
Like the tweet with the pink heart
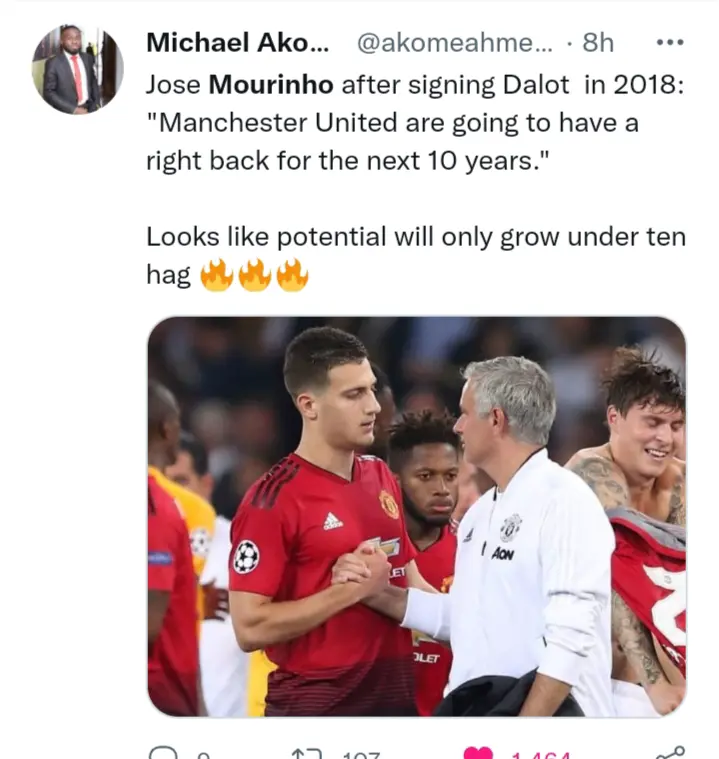pyautogui.click(x=478, y=753)
